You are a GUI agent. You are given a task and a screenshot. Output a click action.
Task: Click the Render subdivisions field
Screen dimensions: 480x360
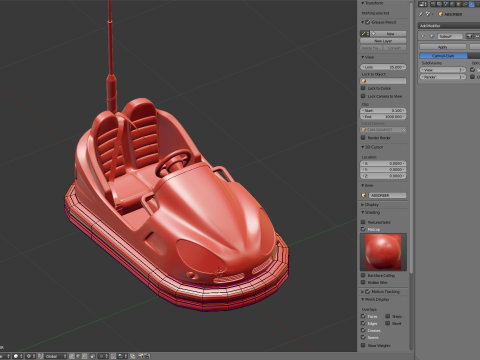coord(443,77)
